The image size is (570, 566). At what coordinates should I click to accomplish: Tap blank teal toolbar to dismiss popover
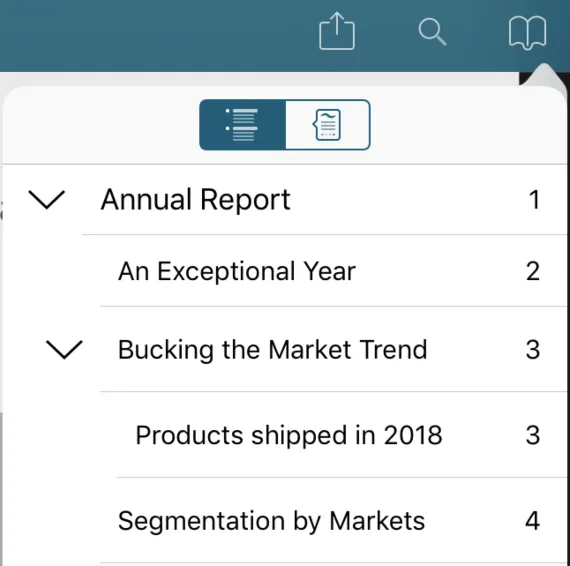(x=145, y=35)
